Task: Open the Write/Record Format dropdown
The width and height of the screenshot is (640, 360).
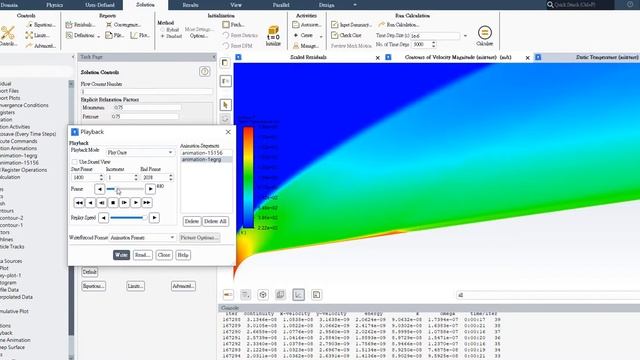Action: 142,238
